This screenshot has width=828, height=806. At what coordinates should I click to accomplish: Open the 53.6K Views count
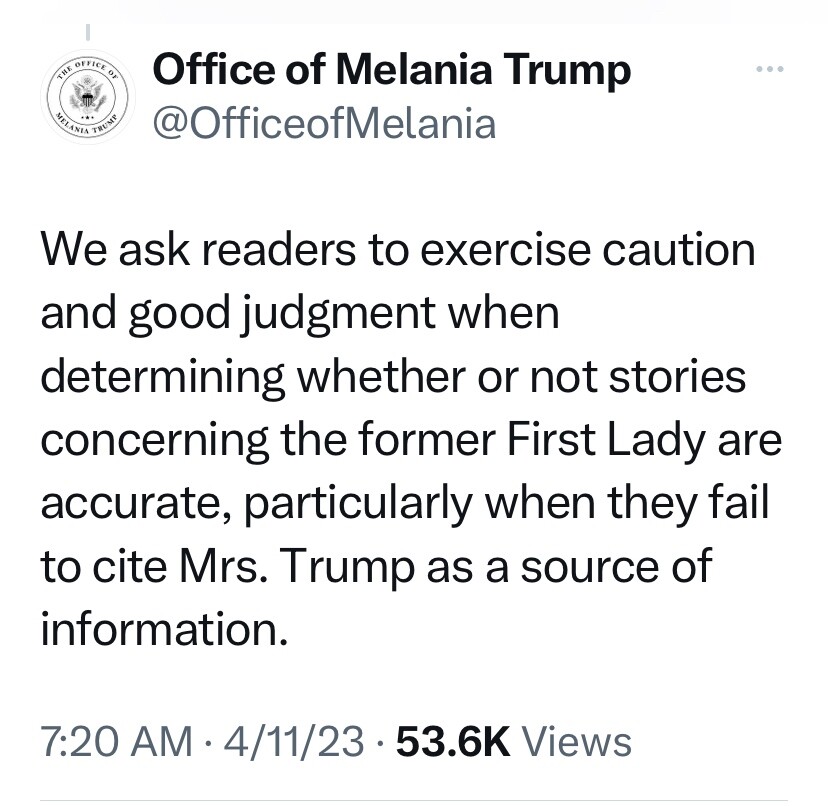513,741
